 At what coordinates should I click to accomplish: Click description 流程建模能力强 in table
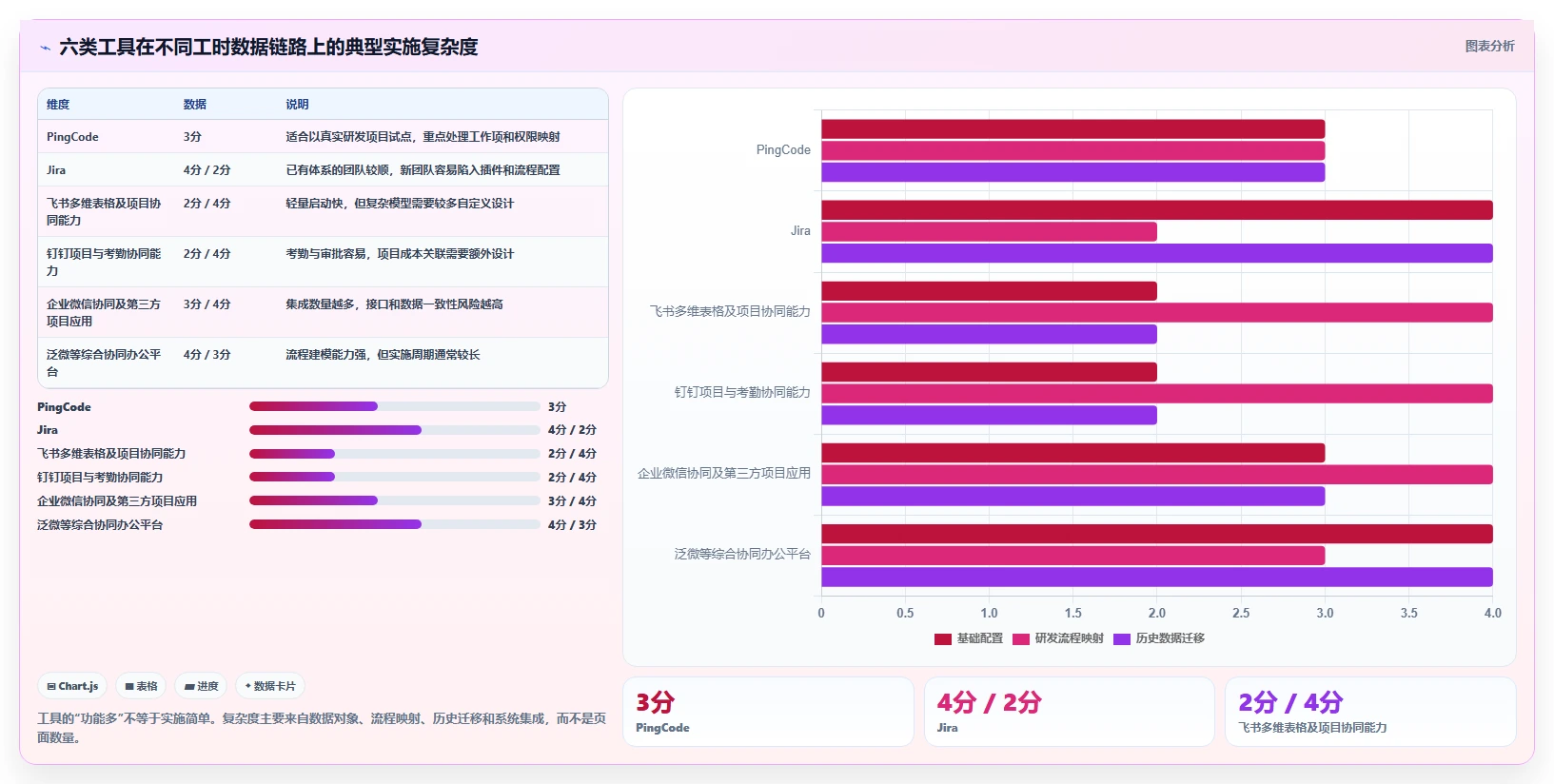(x=383, y=355)
